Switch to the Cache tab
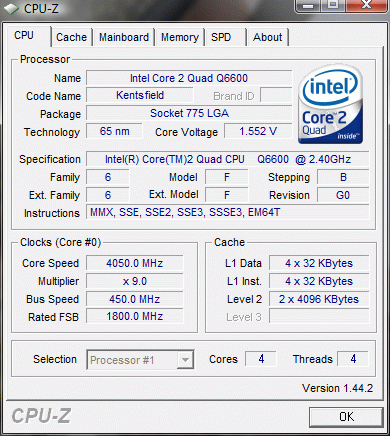This screenshot has width=390, height=436. pos(71,37)
